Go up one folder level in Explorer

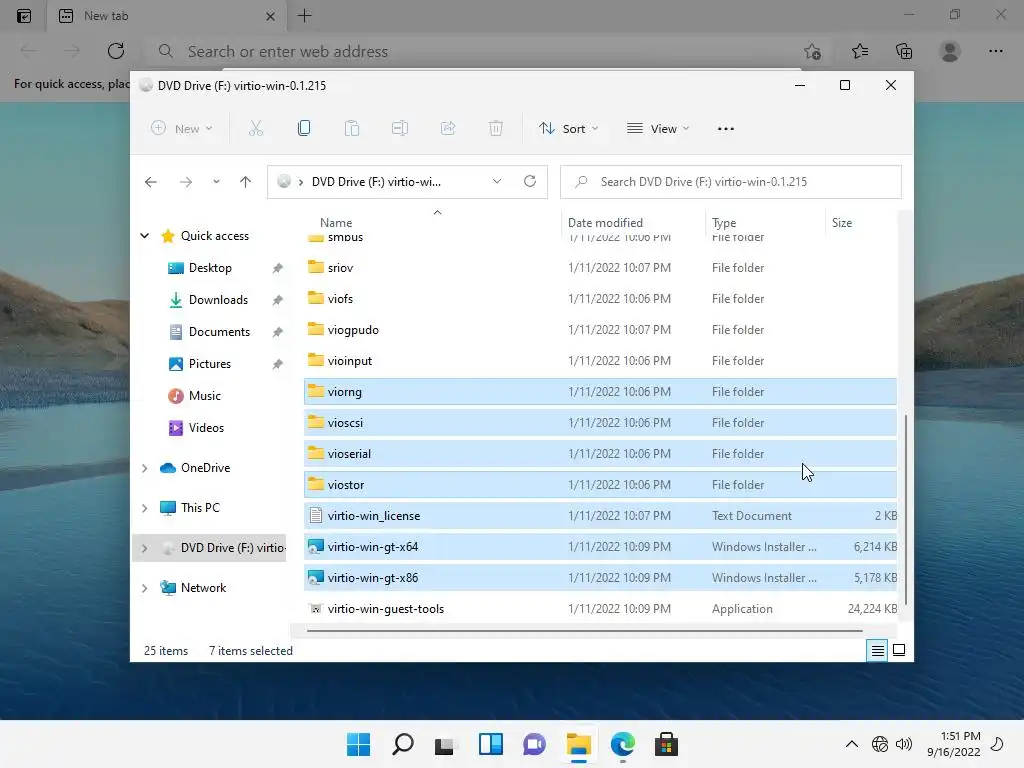click(x=246, y=182)
